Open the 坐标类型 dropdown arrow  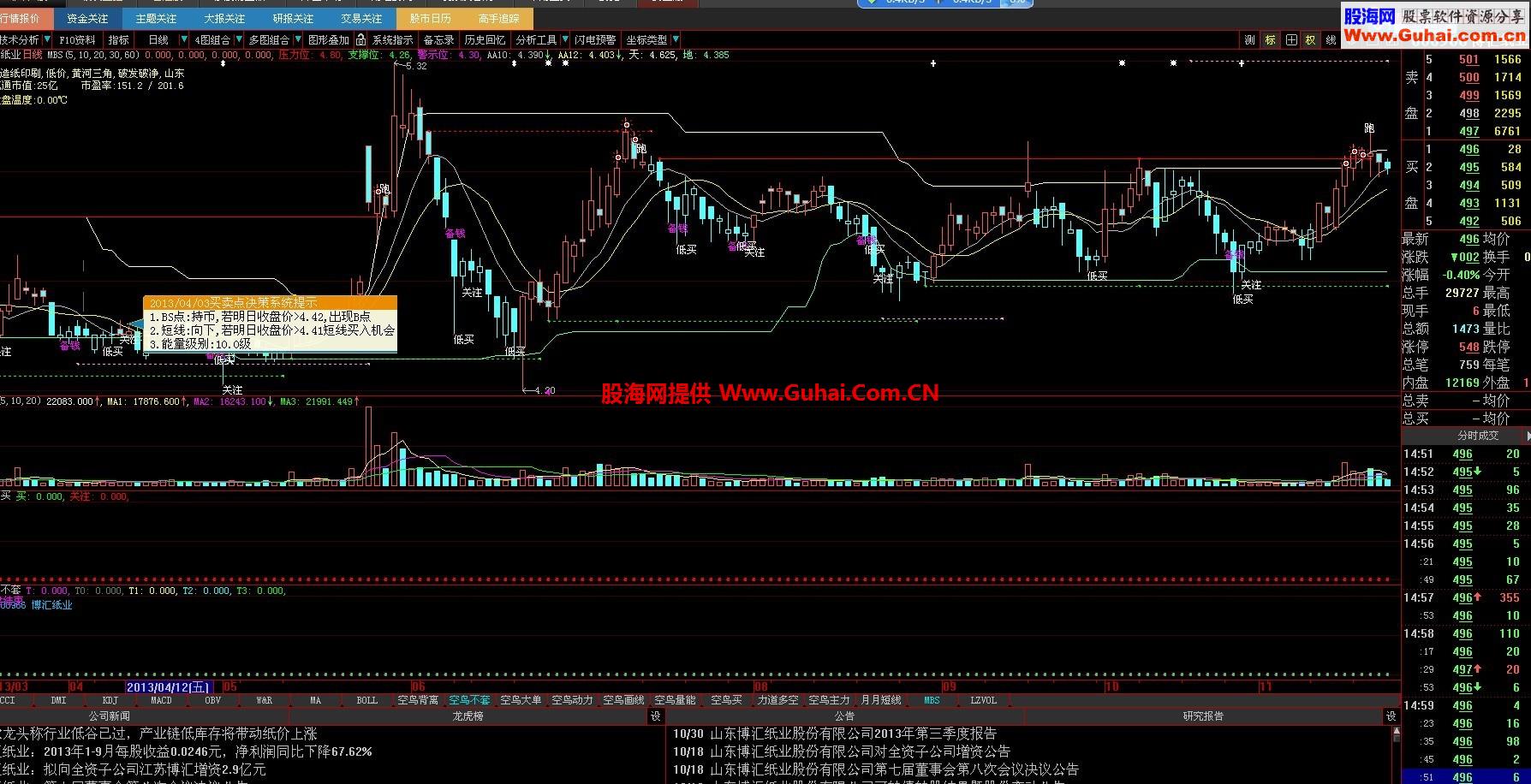pos(676,39)
